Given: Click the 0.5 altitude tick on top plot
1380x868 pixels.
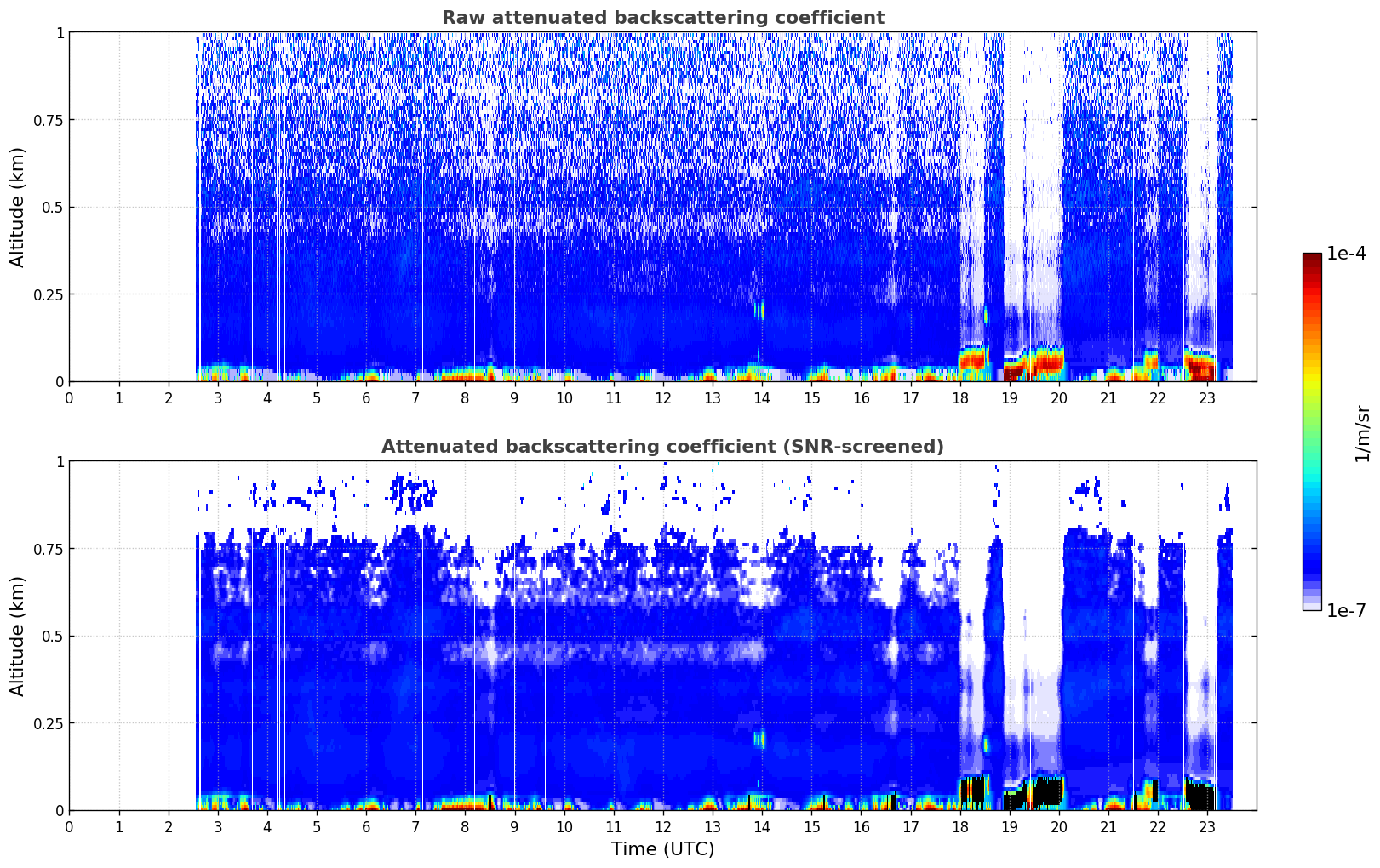Looking at the screenshot, I should coord(53,207).
